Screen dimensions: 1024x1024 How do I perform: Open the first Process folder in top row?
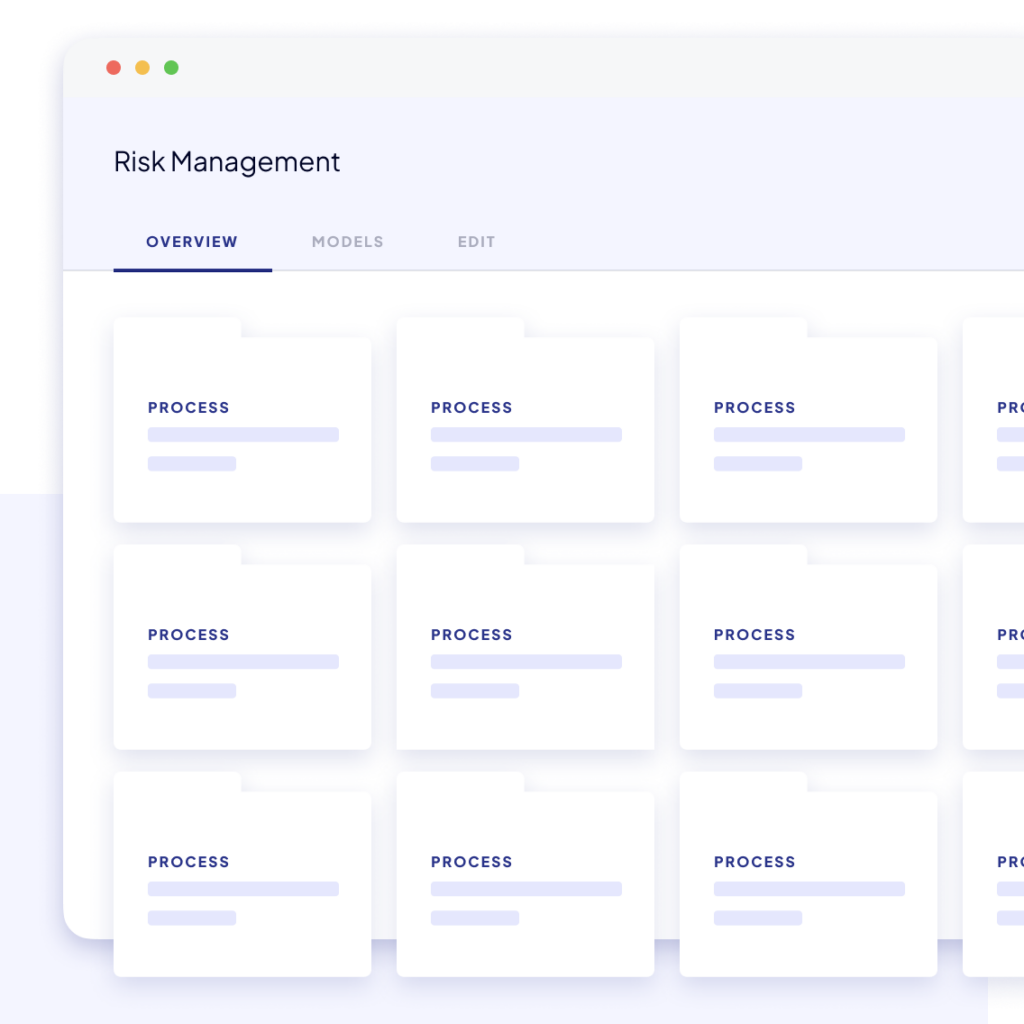click(x=242, y=428)
